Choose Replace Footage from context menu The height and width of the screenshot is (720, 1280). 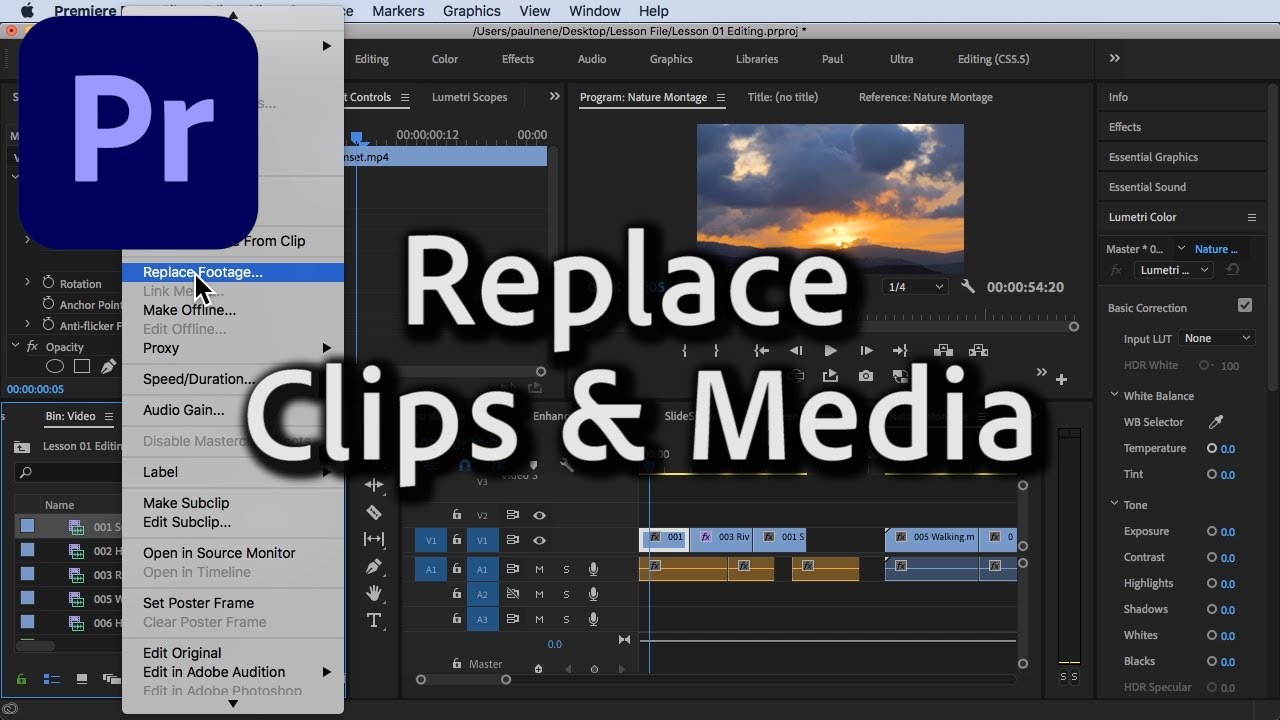pyautogui.click(x=233, y=272)
